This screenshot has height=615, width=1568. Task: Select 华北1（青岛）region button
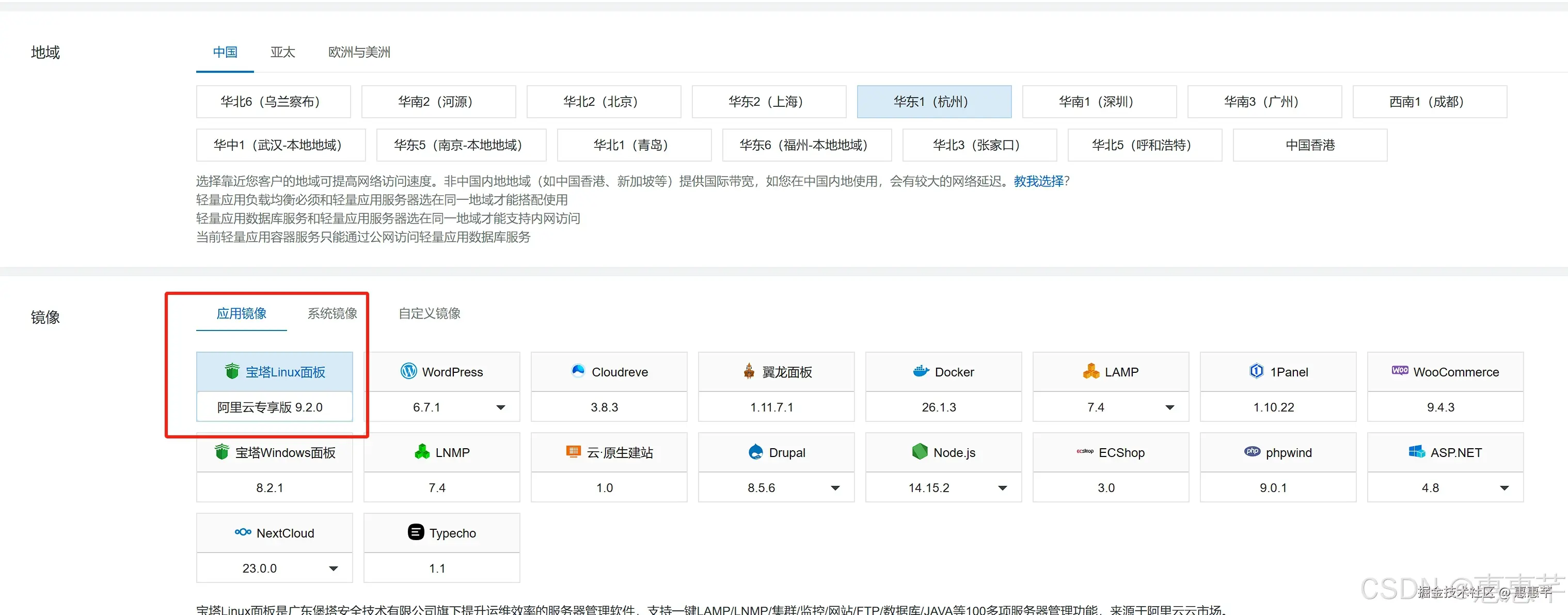634,145
